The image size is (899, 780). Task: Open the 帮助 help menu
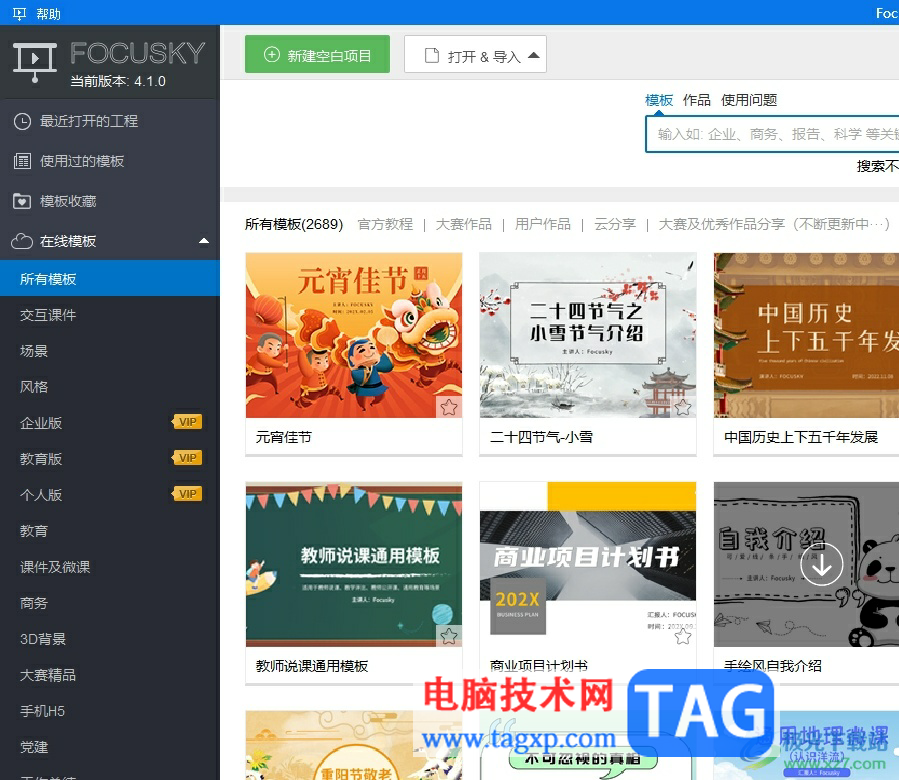(48, 13)
